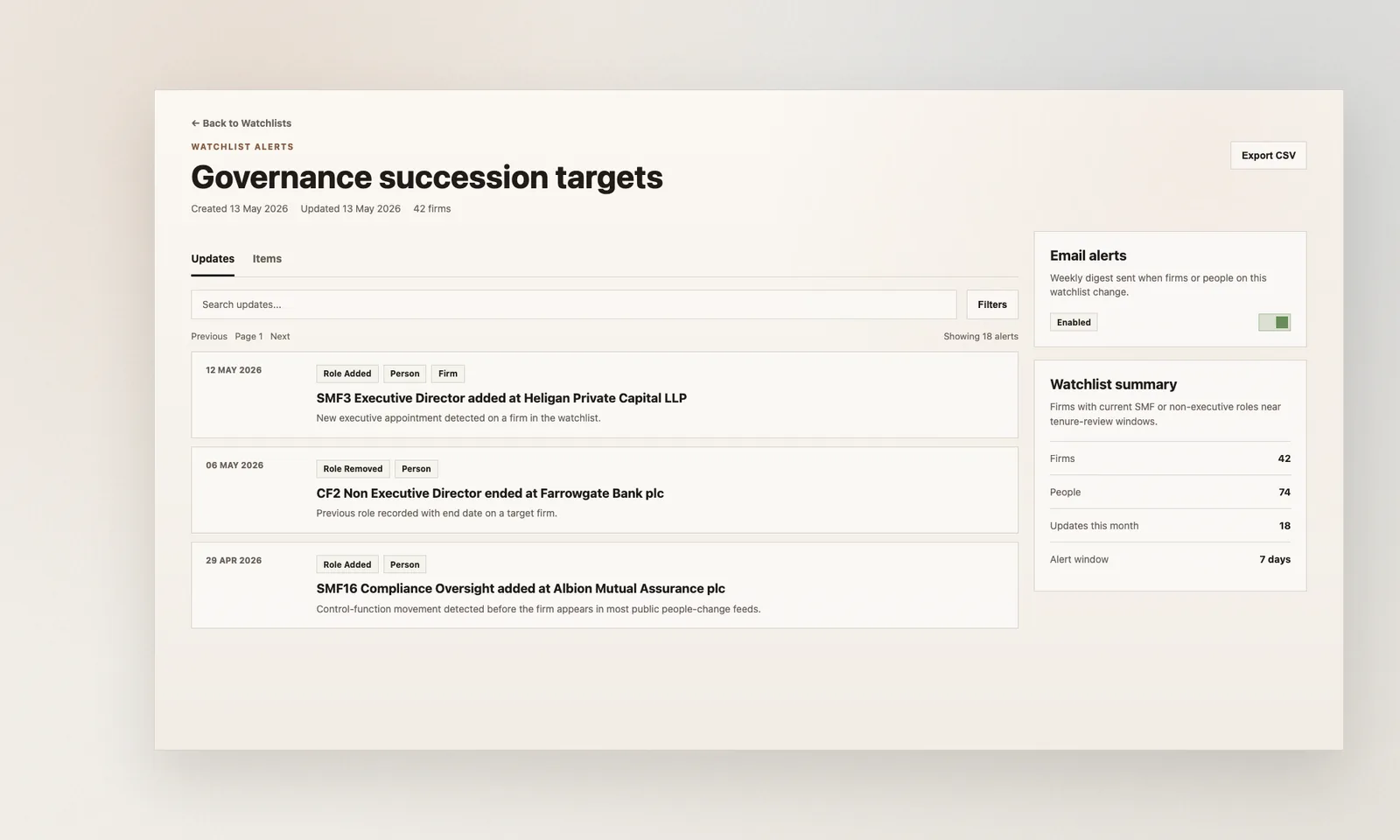Click the Person tag on the Albion alert
The height and width of the screenshot is (840, 1400).
click(x=405, y=564)
